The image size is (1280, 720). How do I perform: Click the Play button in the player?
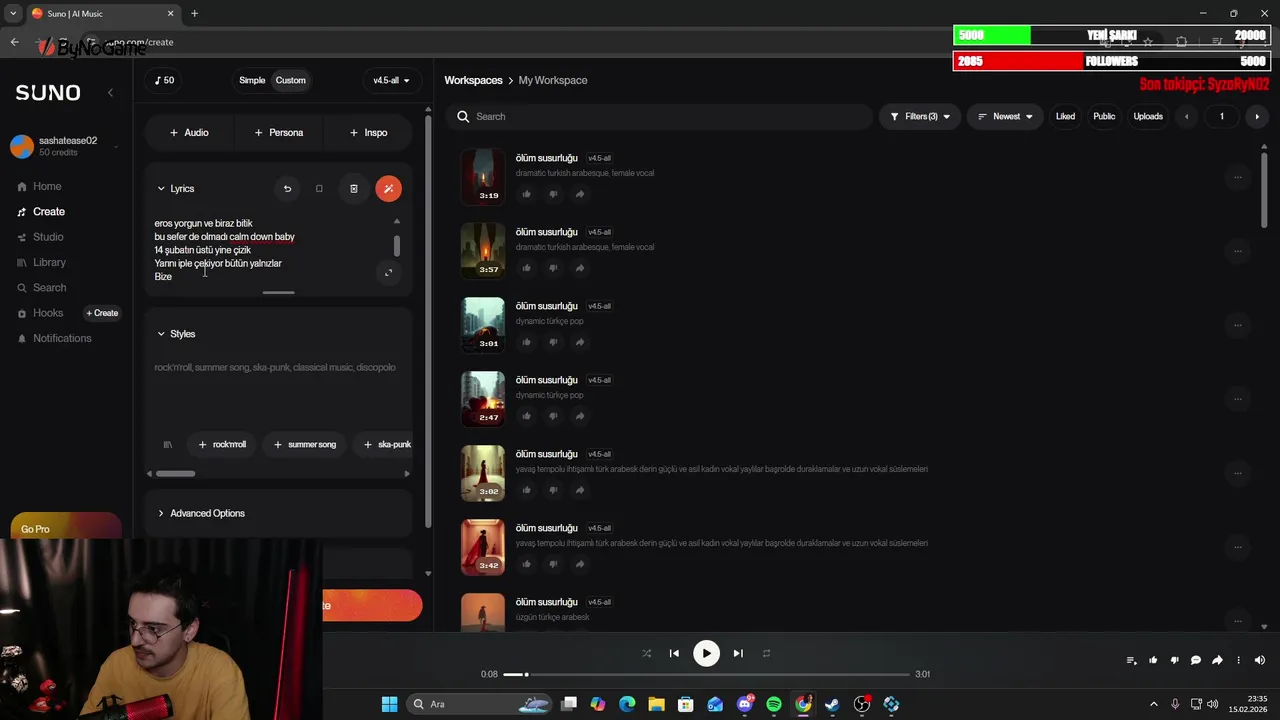[x=706, y=653]
